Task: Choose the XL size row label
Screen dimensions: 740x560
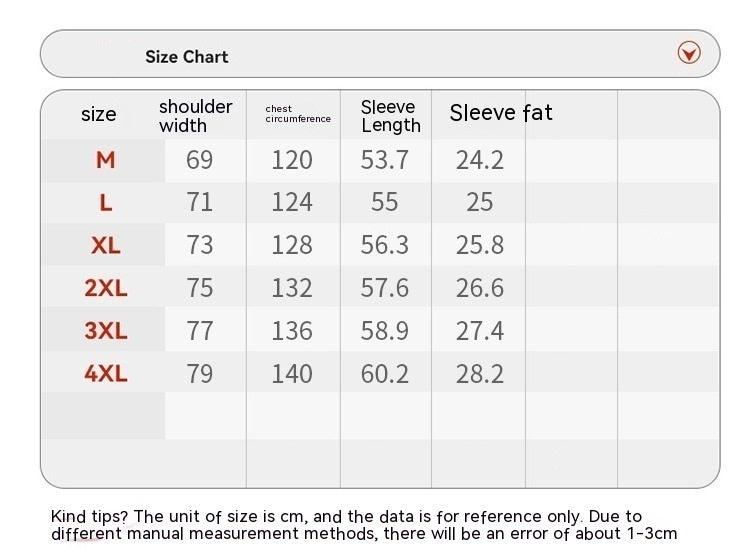Action: (x=106, y=246)
